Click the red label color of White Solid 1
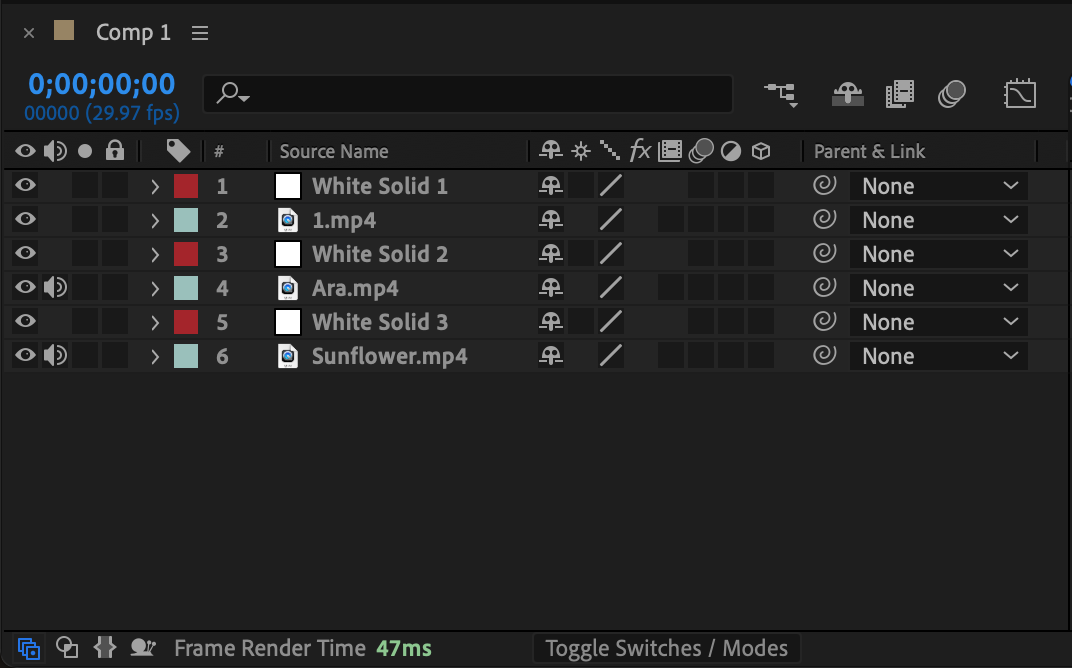 click(186, 186)
